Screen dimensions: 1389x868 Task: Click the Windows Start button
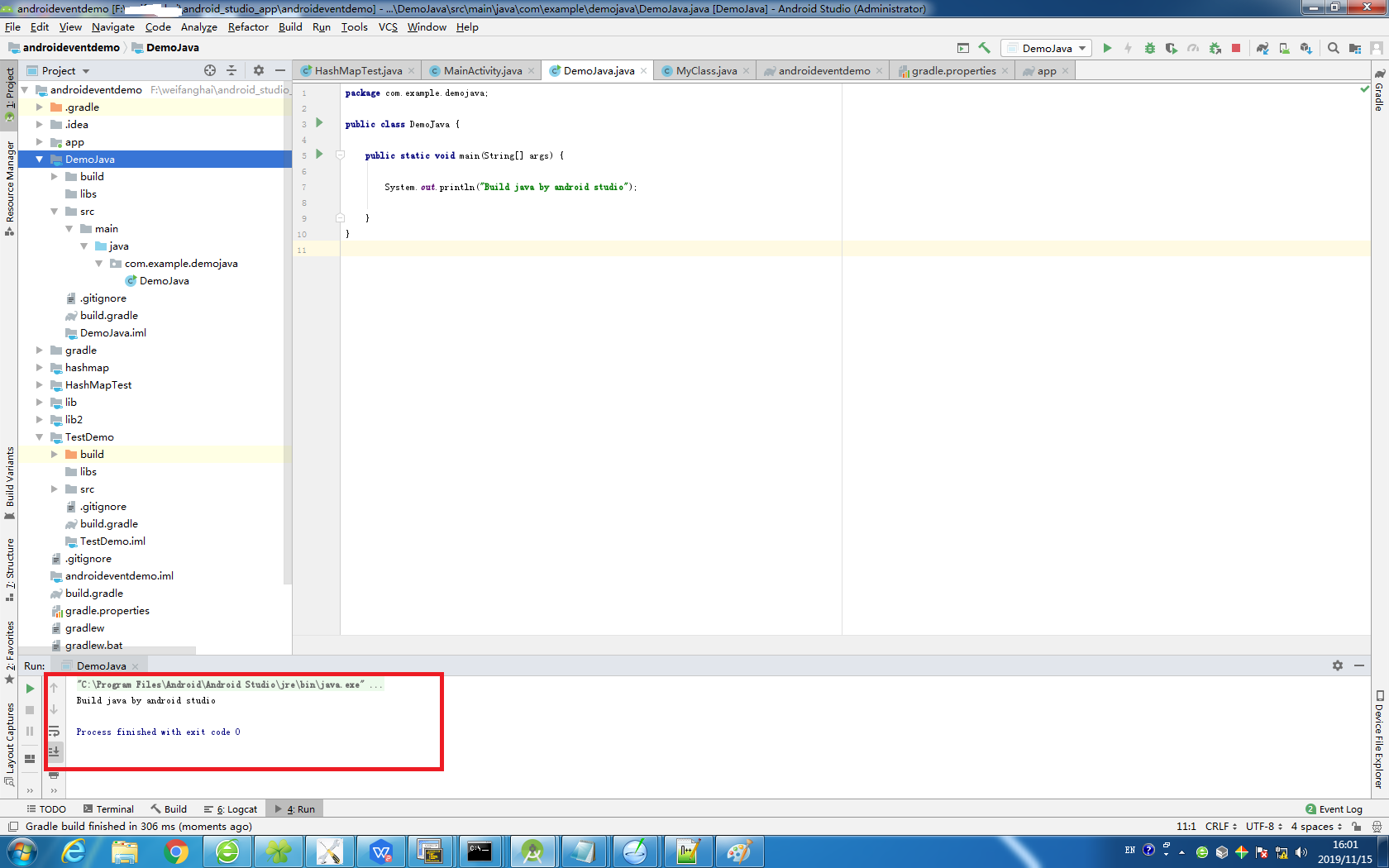click(x=21, y=851)
